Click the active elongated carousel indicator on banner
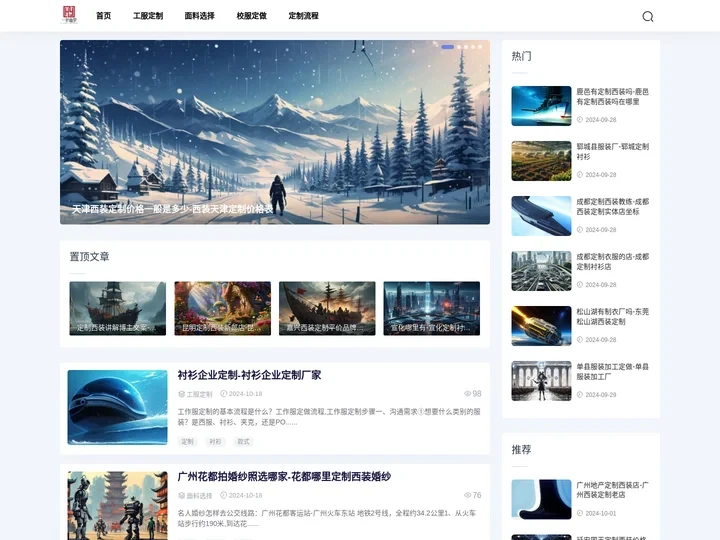720x540 pixels. [x=448, y=47]
